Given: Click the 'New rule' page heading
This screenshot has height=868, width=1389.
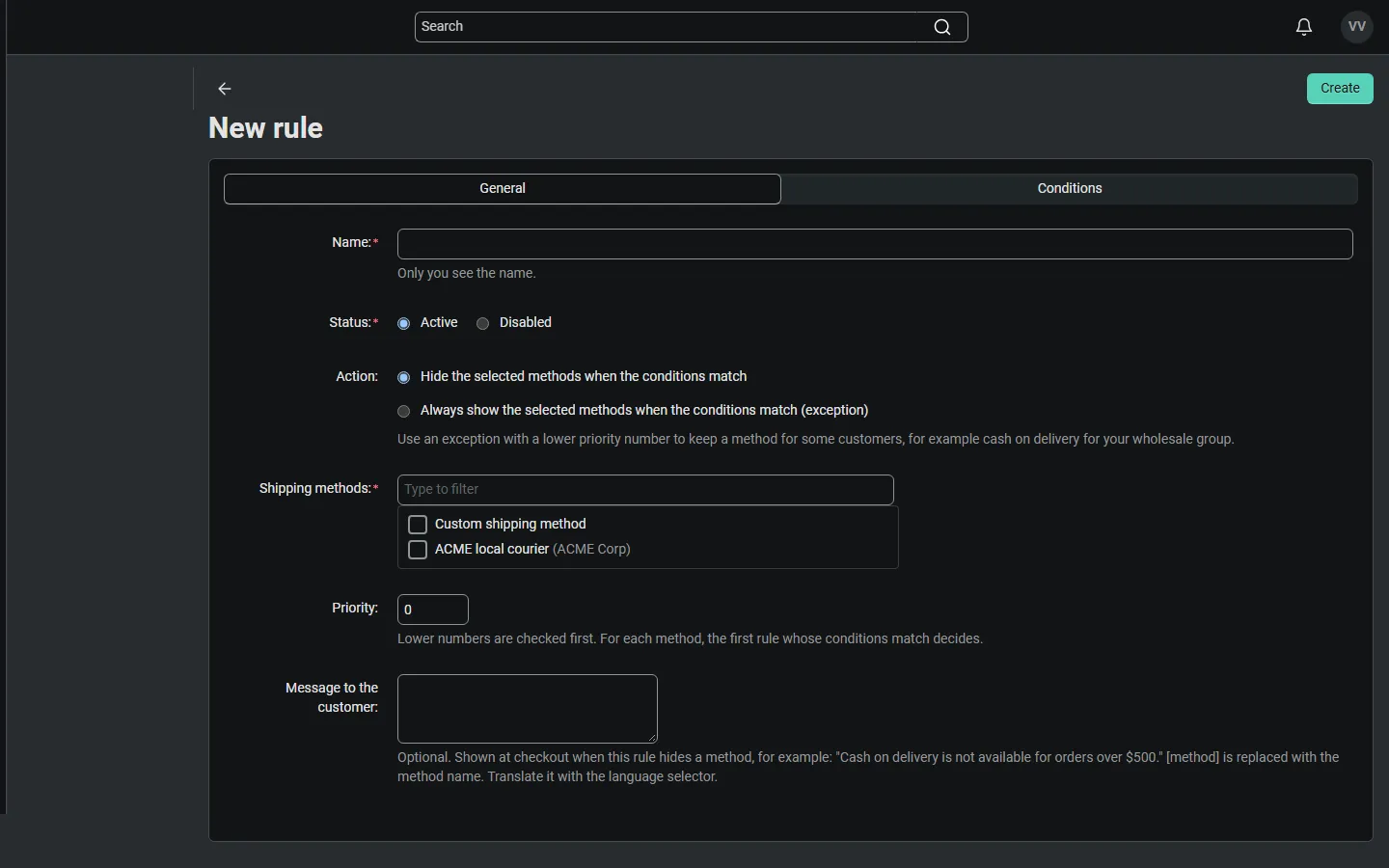Looking at the screenshot, I should click(x=266, y=128).
